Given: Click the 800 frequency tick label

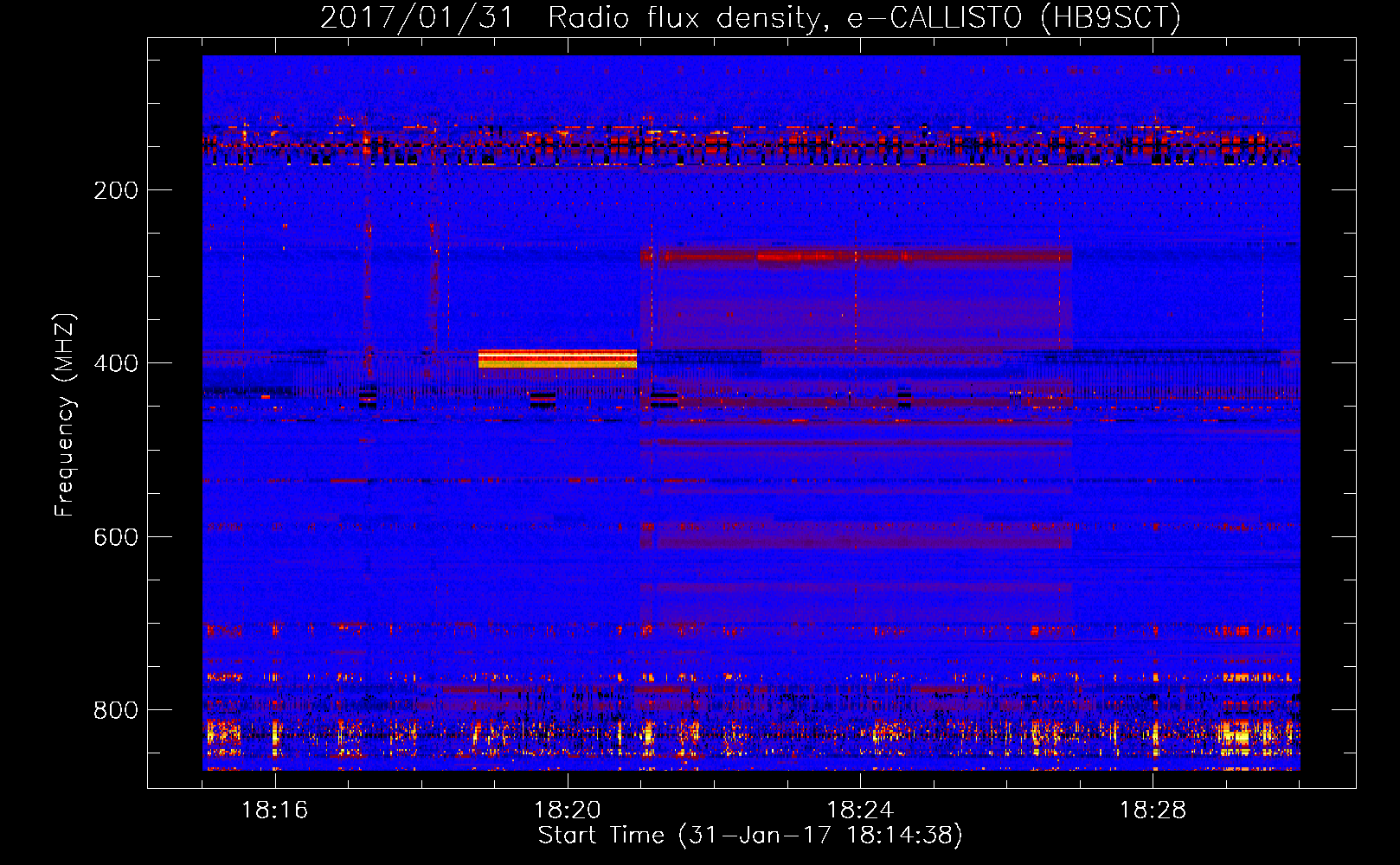Looking at the screenshot, I should 116,710.
